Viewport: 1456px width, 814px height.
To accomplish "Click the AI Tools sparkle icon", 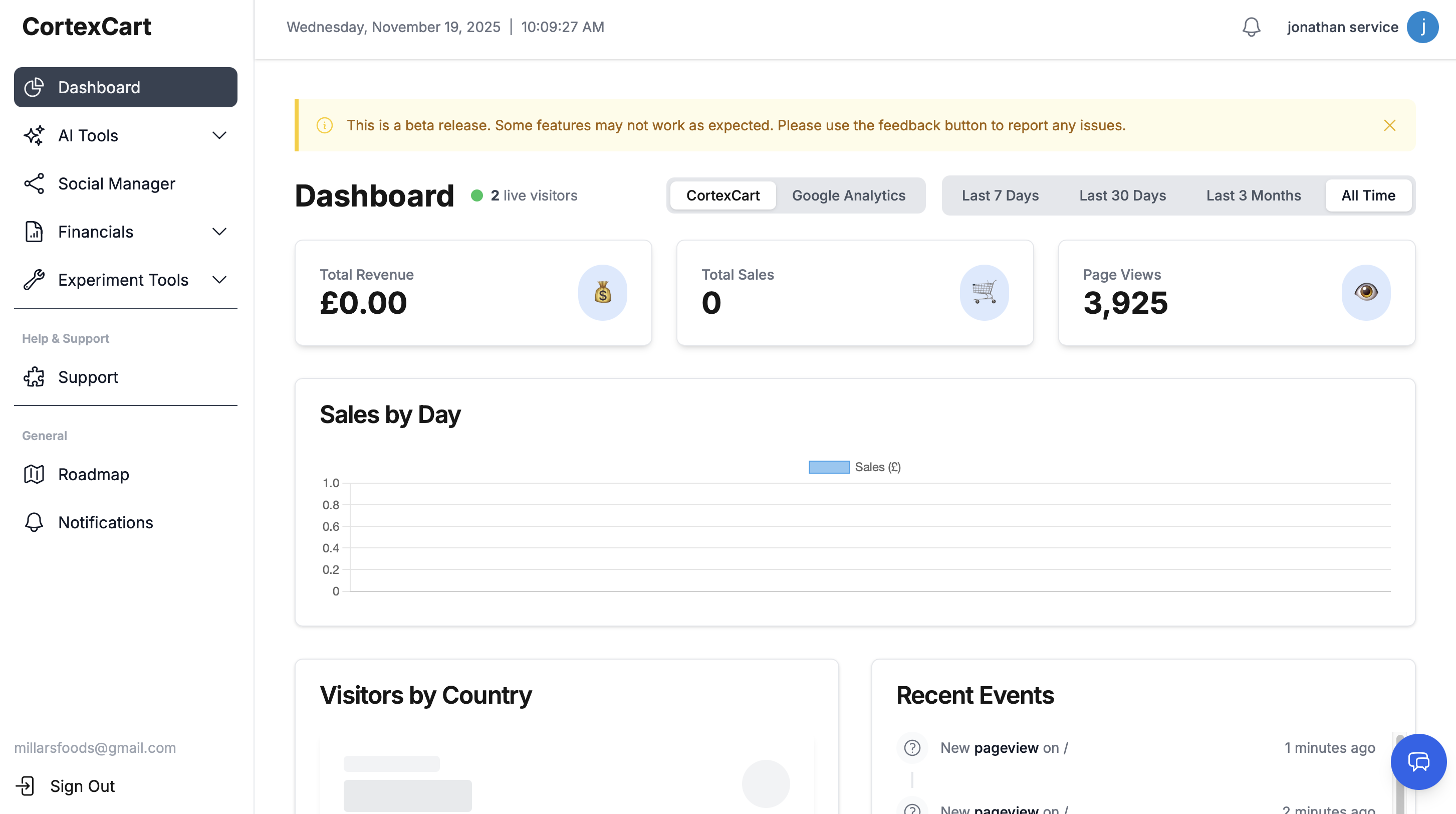I will 34,136.
